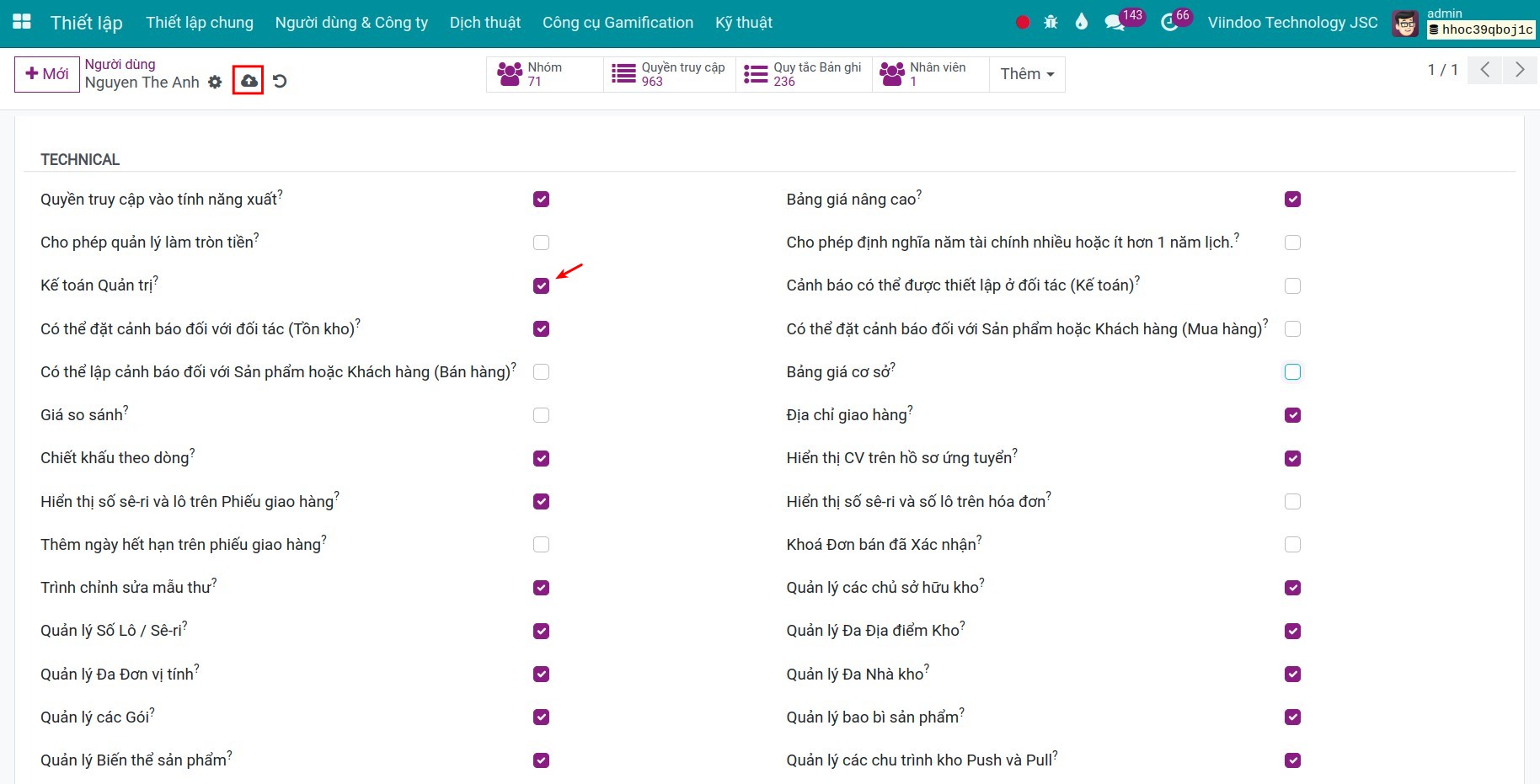
Task: Check the Giá so sánh checkbox
Action: (x=541, y=415)
